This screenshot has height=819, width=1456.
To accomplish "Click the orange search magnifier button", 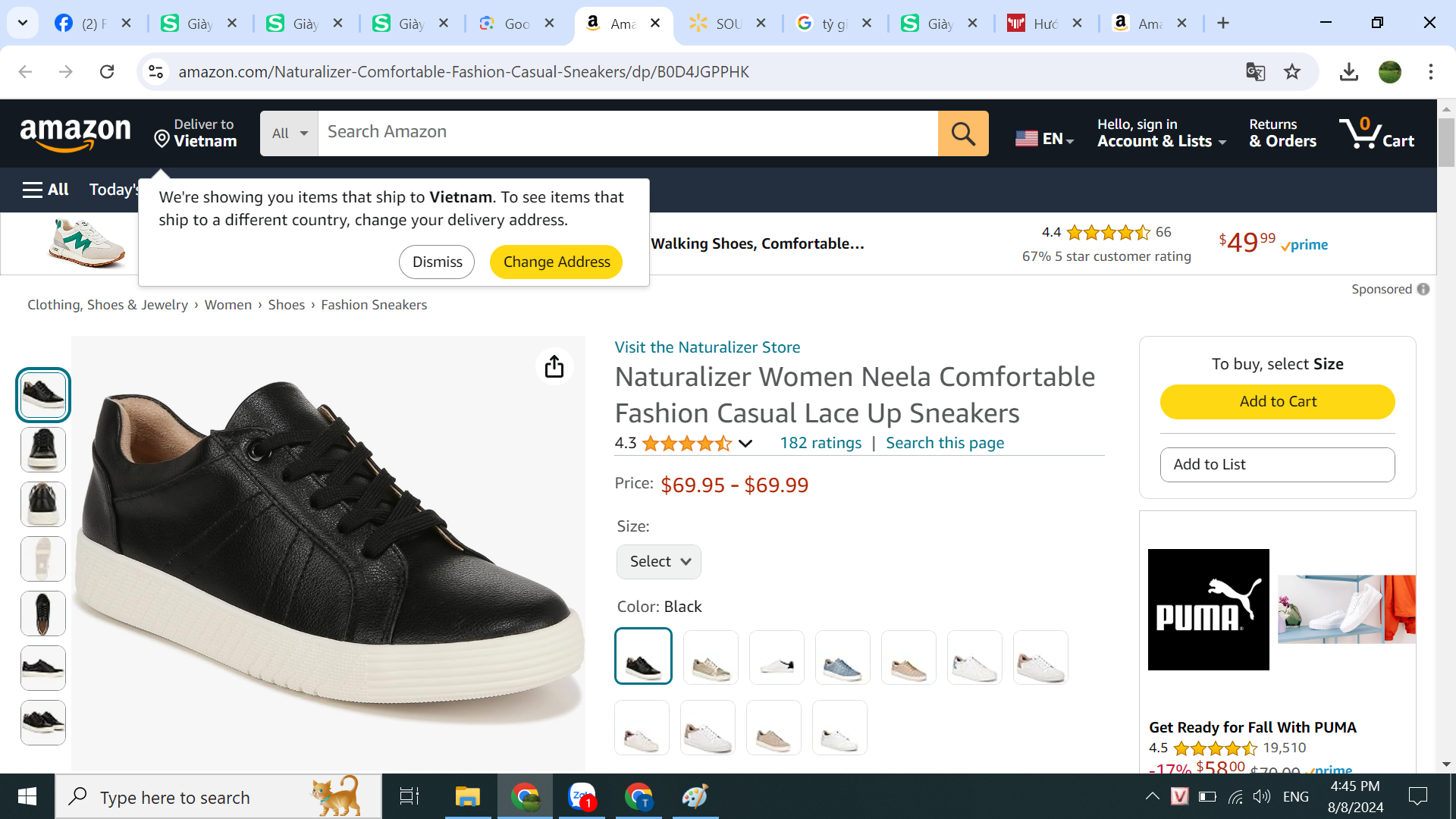I will pyautogui.click(x=963, y=133).
